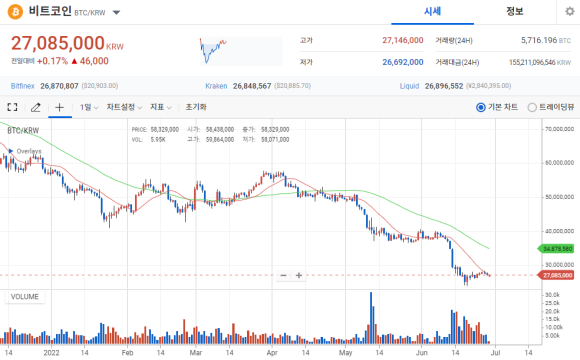Click the +0.17% change value
The height and width of the screenshot is (360, 580).
[x=52, y=61]
